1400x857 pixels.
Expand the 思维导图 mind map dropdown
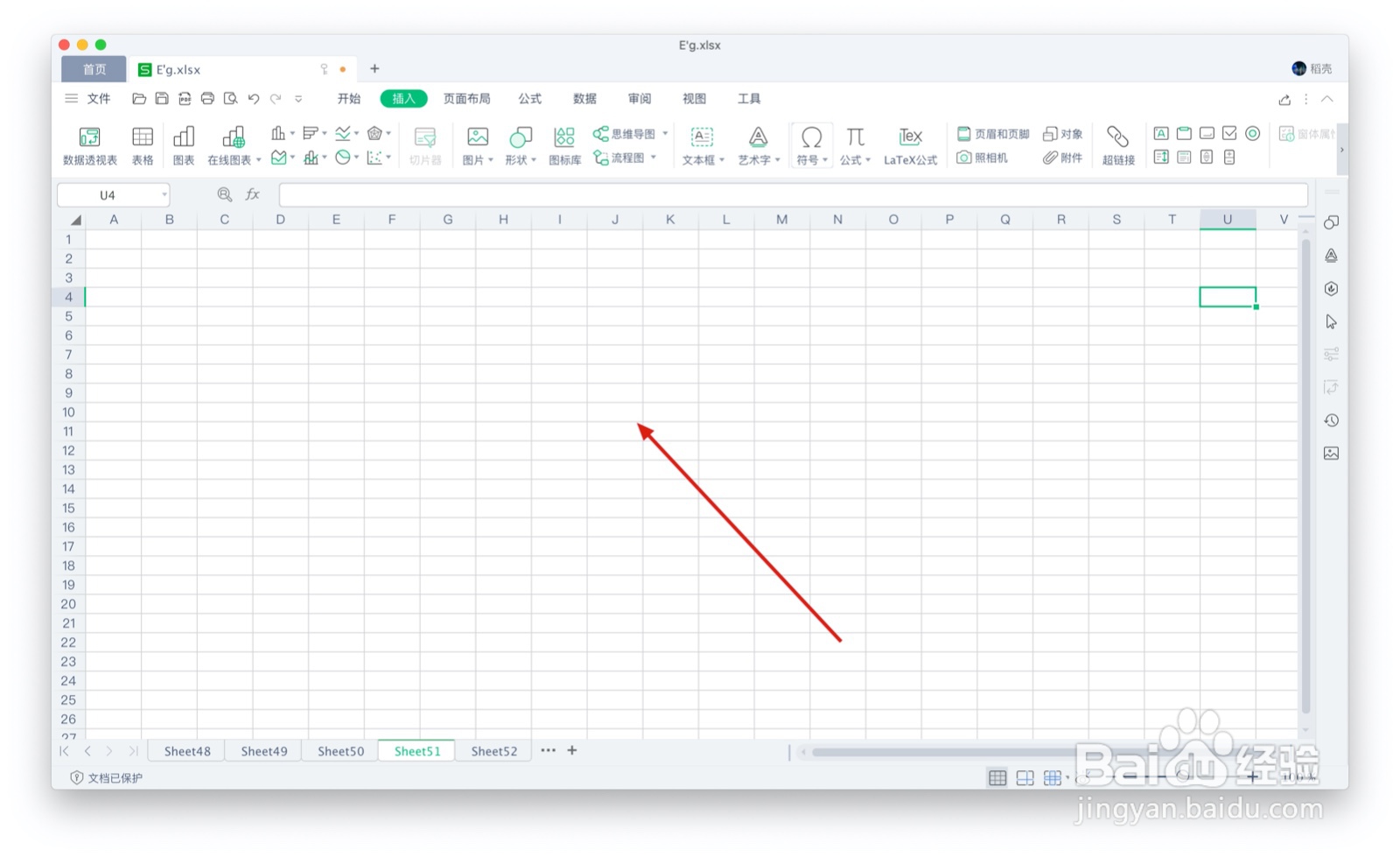(x=665, y=134)
